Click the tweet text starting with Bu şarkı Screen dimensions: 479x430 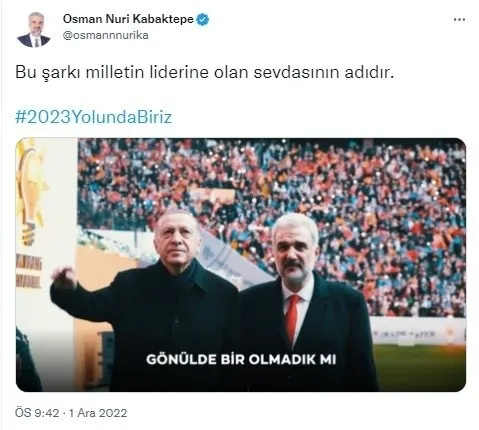(x=205, y=72)
